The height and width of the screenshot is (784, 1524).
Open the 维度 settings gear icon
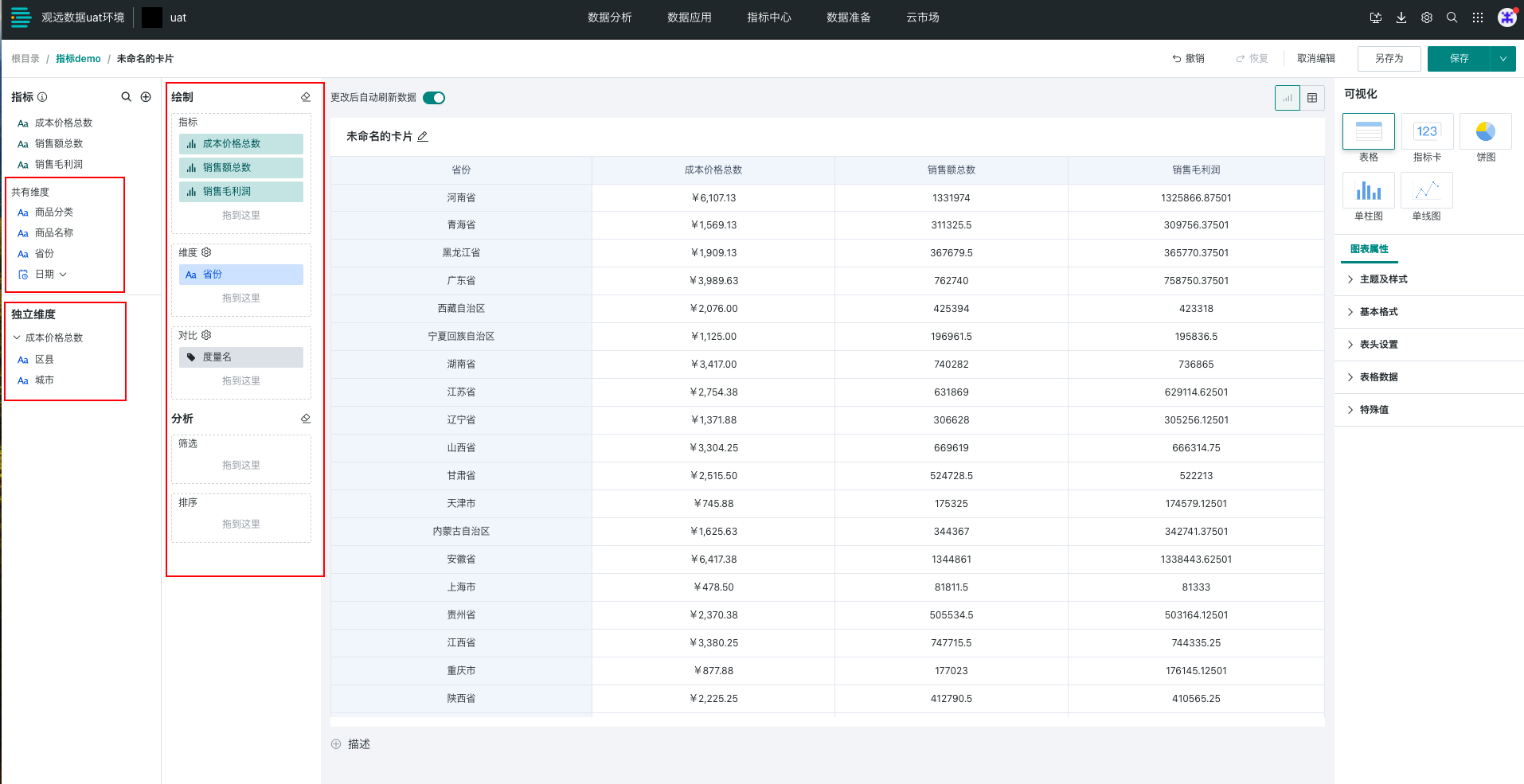(206, 252)
